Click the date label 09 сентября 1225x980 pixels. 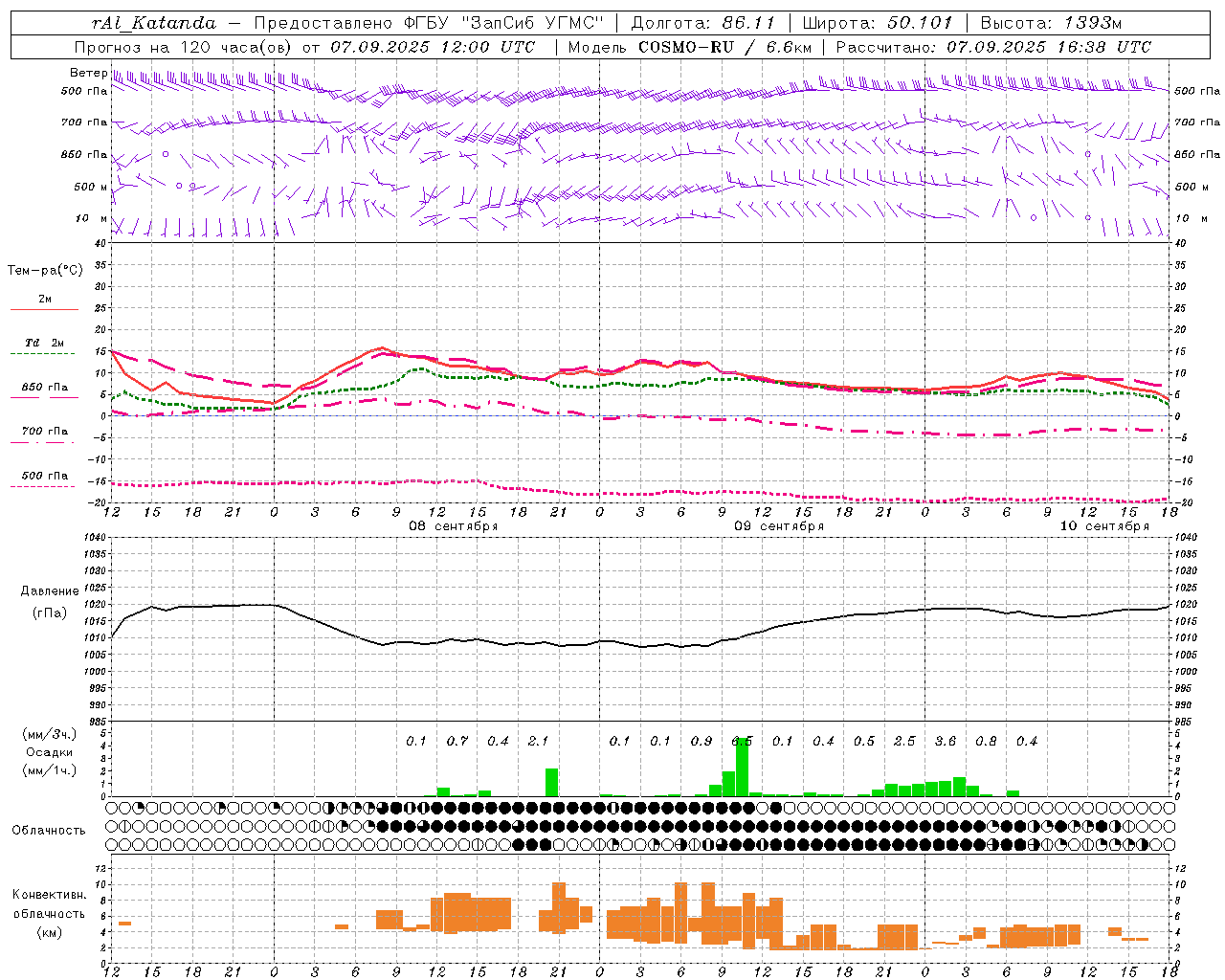click(x=779, y=526)
